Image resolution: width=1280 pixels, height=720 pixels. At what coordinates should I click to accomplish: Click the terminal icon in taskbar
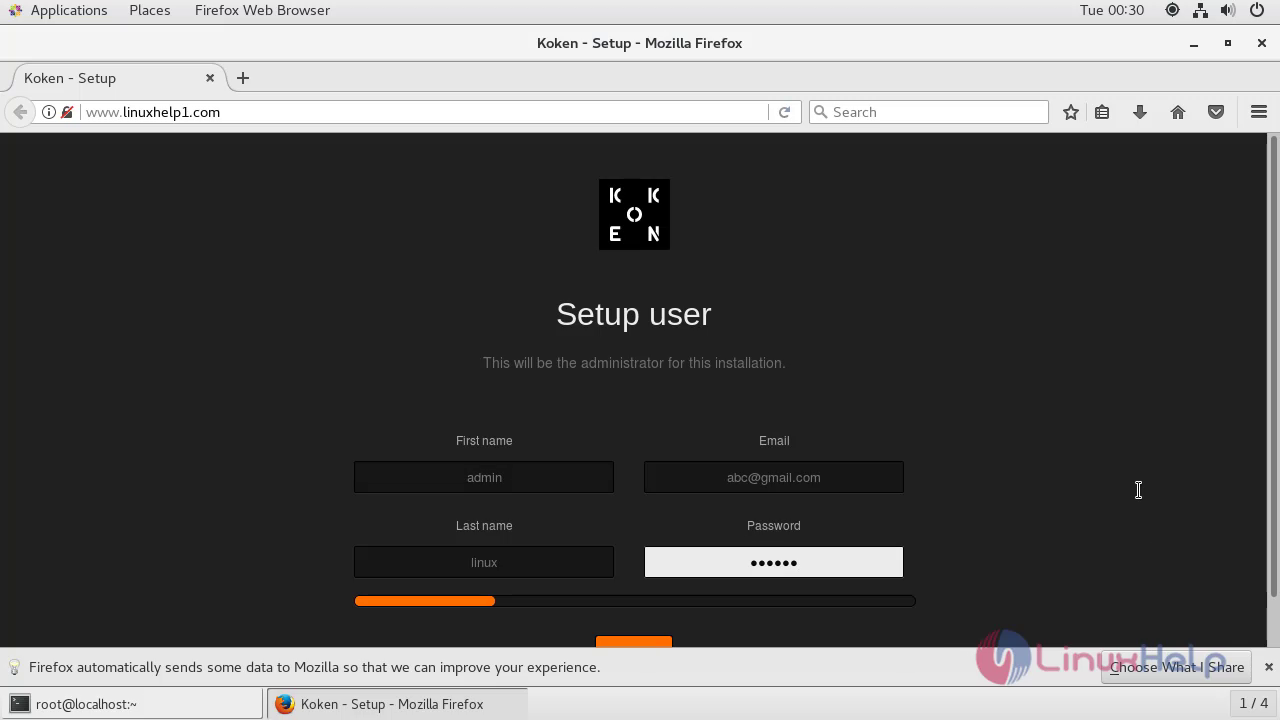click(x=19, y=704)
